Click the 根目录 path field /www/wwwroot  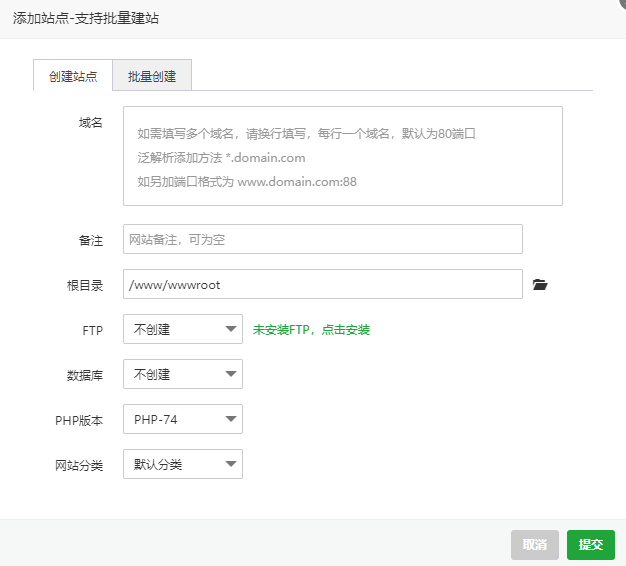(x=322, y=284)
